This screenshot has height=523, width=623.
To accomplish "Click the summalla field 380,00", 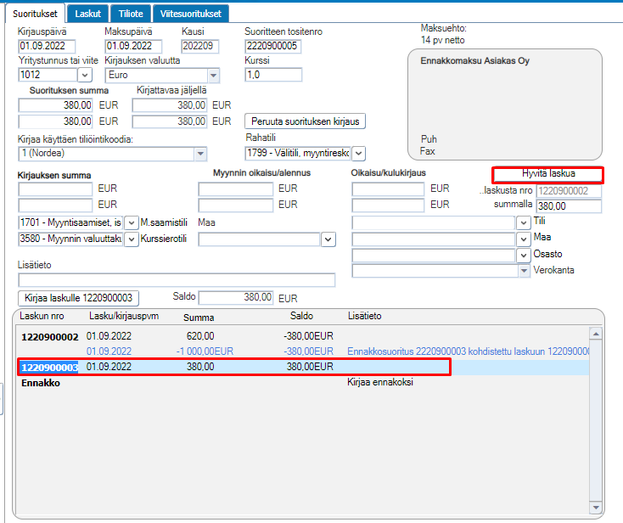I will (569, 206).
